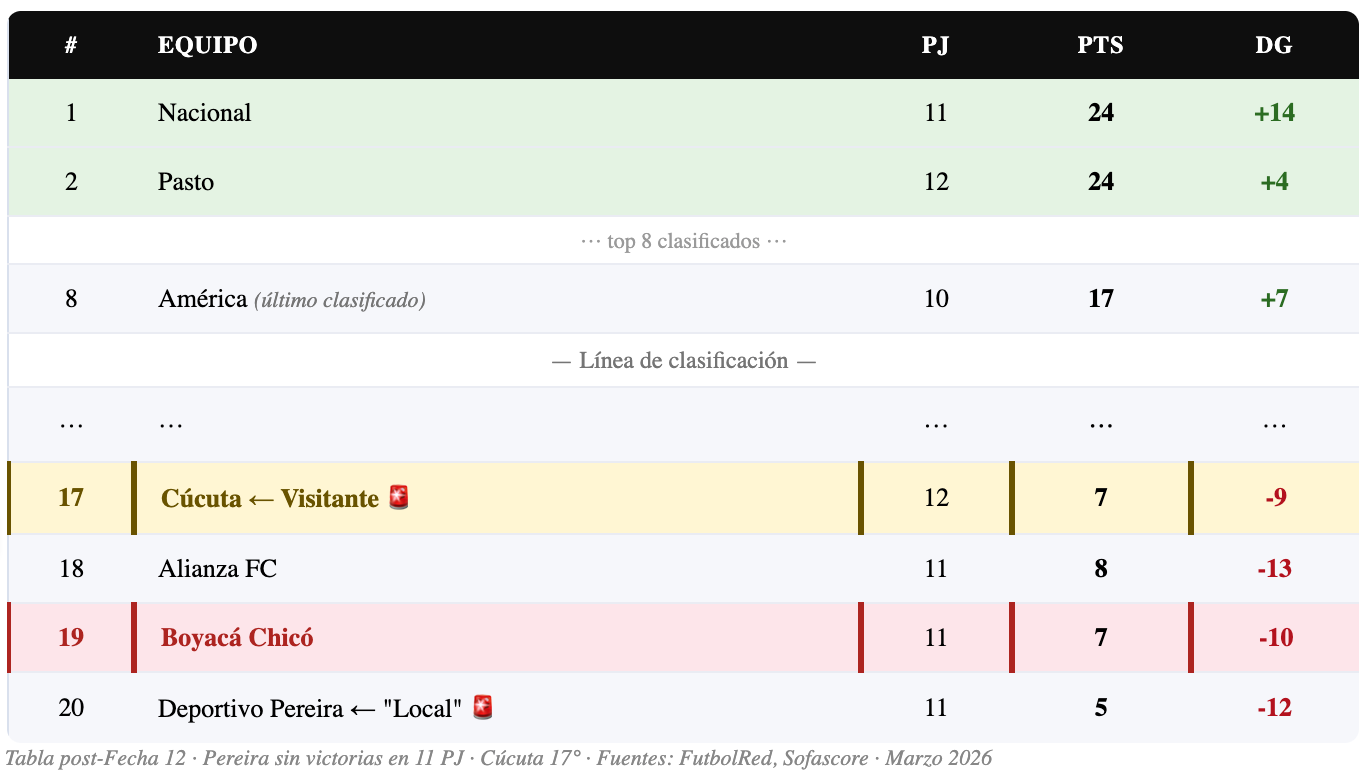Select the highlighted Cúcuta Visitante row
The image size is (1368, 784).
[x=684, y=498]
